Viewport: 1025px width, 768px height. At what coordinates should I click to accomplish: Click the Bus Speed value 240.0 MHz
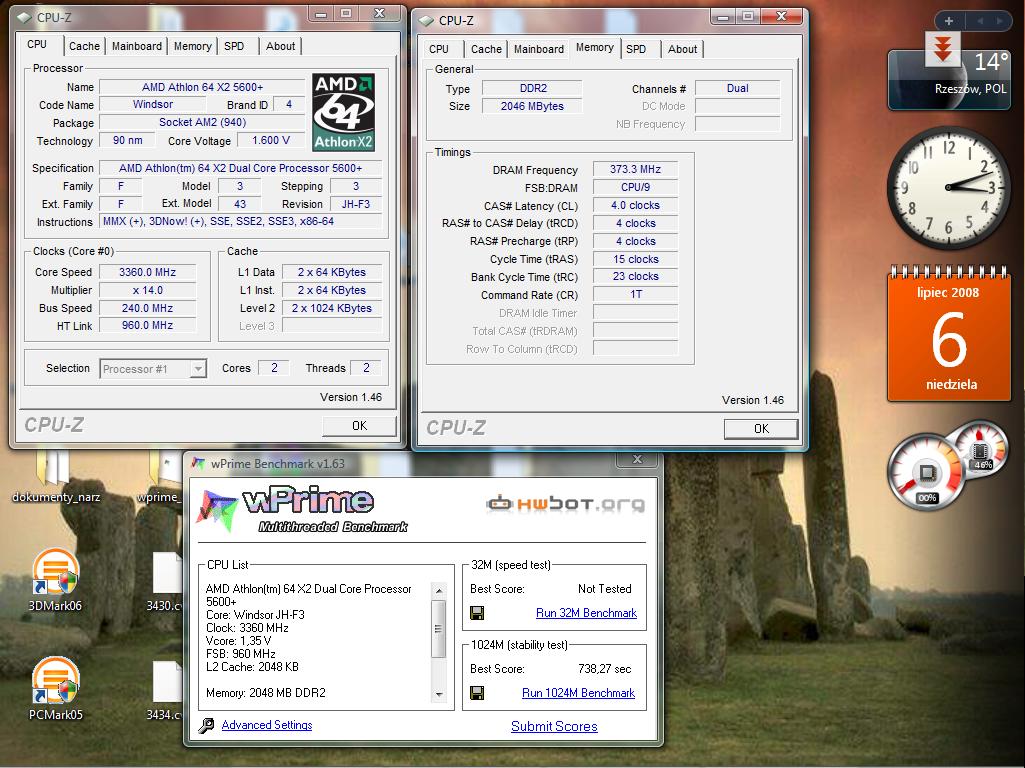click(148, 308)
